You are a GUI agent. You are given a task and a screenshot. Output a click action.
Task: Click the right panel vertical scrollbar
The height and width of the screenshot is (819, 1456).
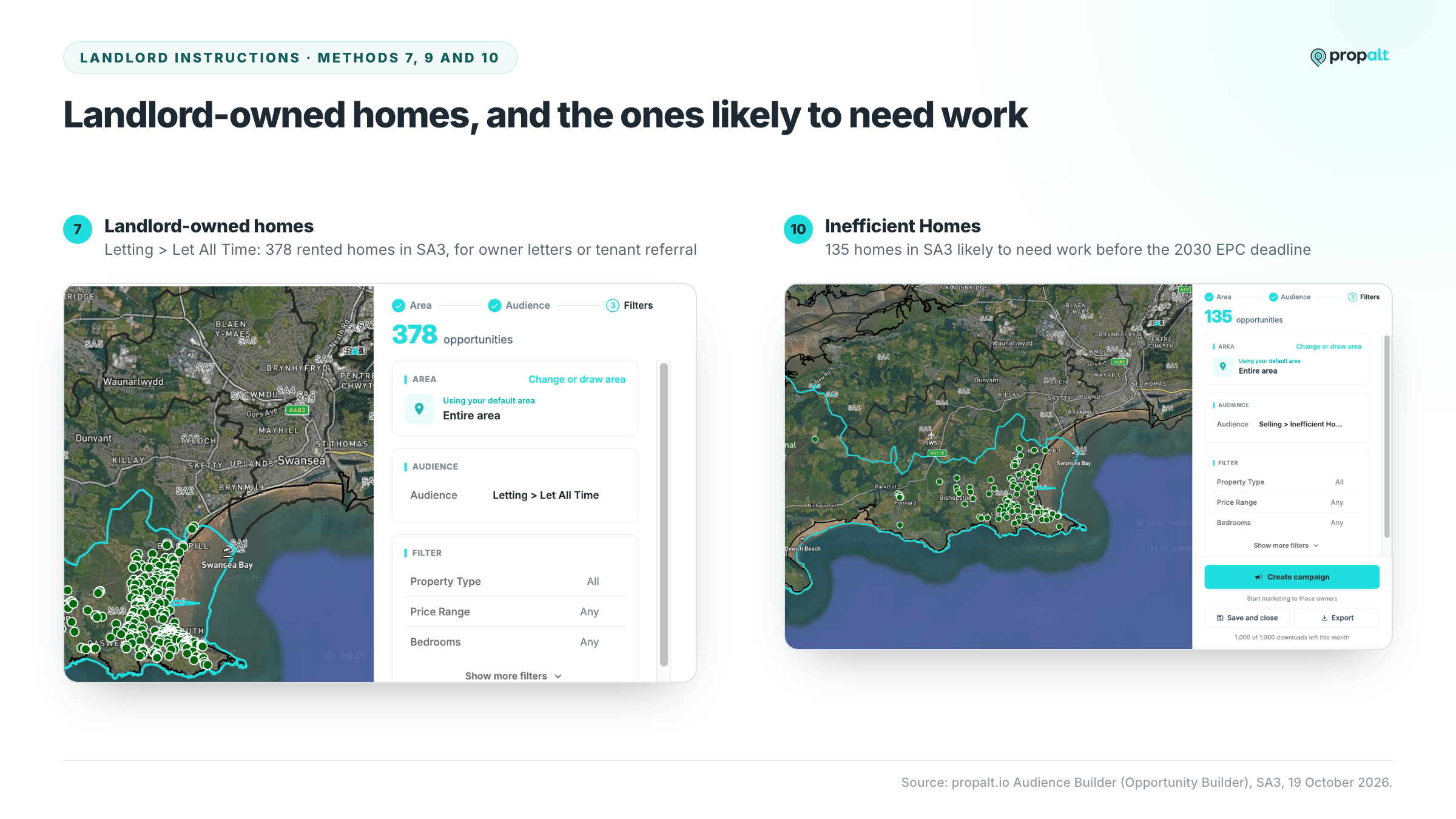pyautogui.click(x=1387, y=436)
